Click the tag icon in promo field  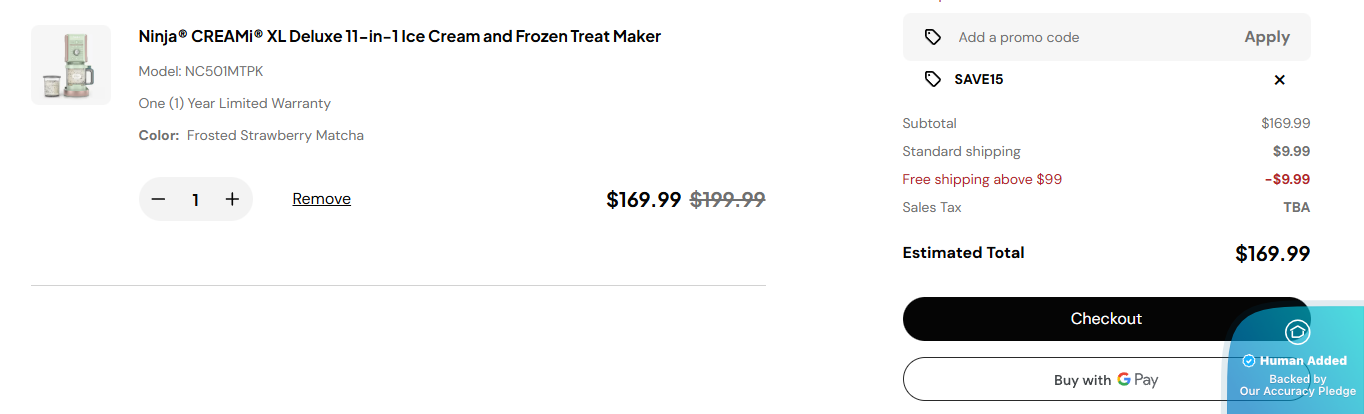(932, 37)
